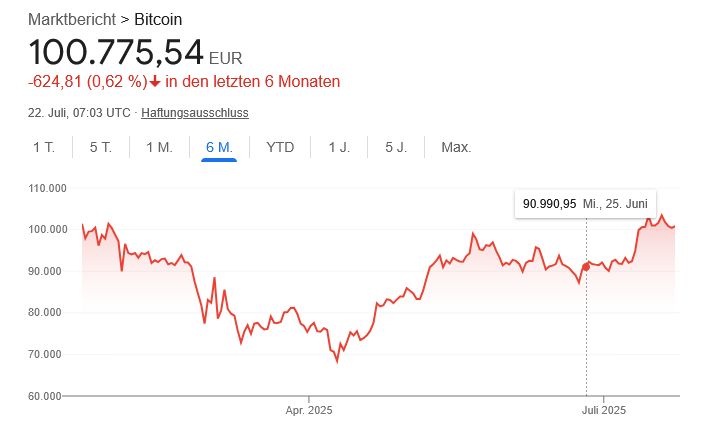Click the red data point marker on chart

click(x=586, y=266)
